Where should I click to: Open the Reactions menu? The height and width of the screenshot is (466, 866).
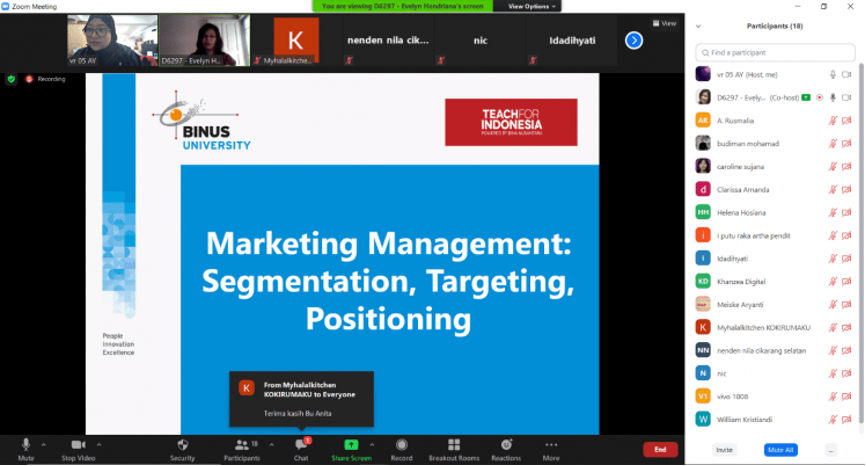[506, 449]
